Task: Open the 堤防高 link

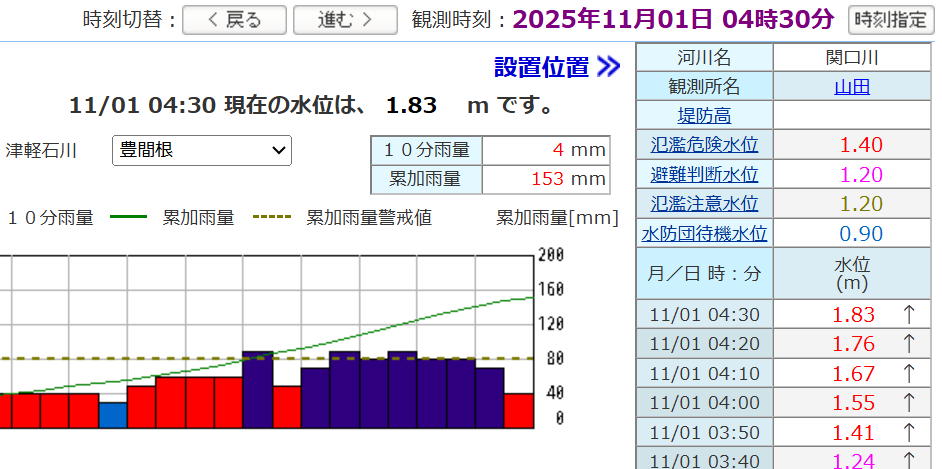Action: (x=704, y=116)
